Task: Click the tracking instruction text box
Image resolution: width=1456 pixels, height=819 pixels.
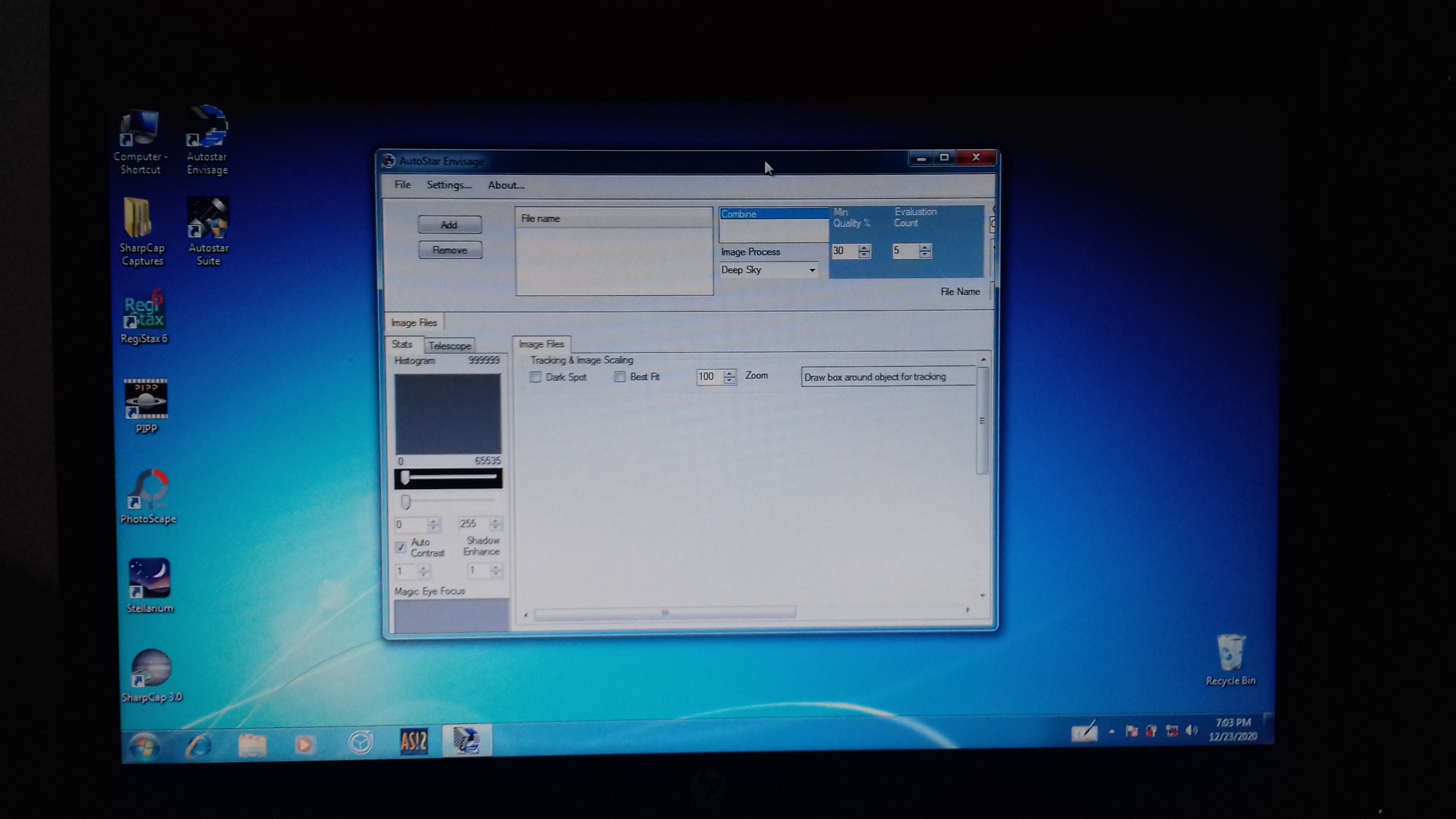Action: pyautogui.click(x=888, y=377)
